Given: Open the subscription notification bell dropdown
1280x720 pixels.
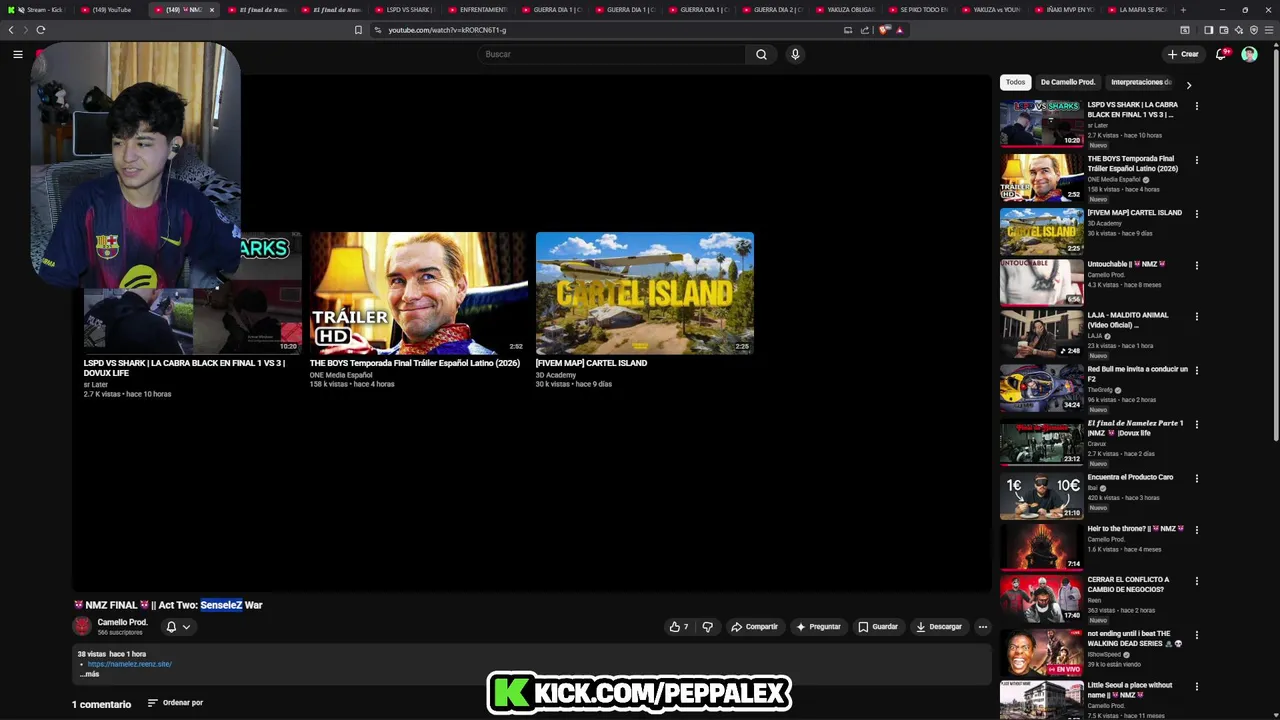Looking at the screenshot, I should [178, 627].
